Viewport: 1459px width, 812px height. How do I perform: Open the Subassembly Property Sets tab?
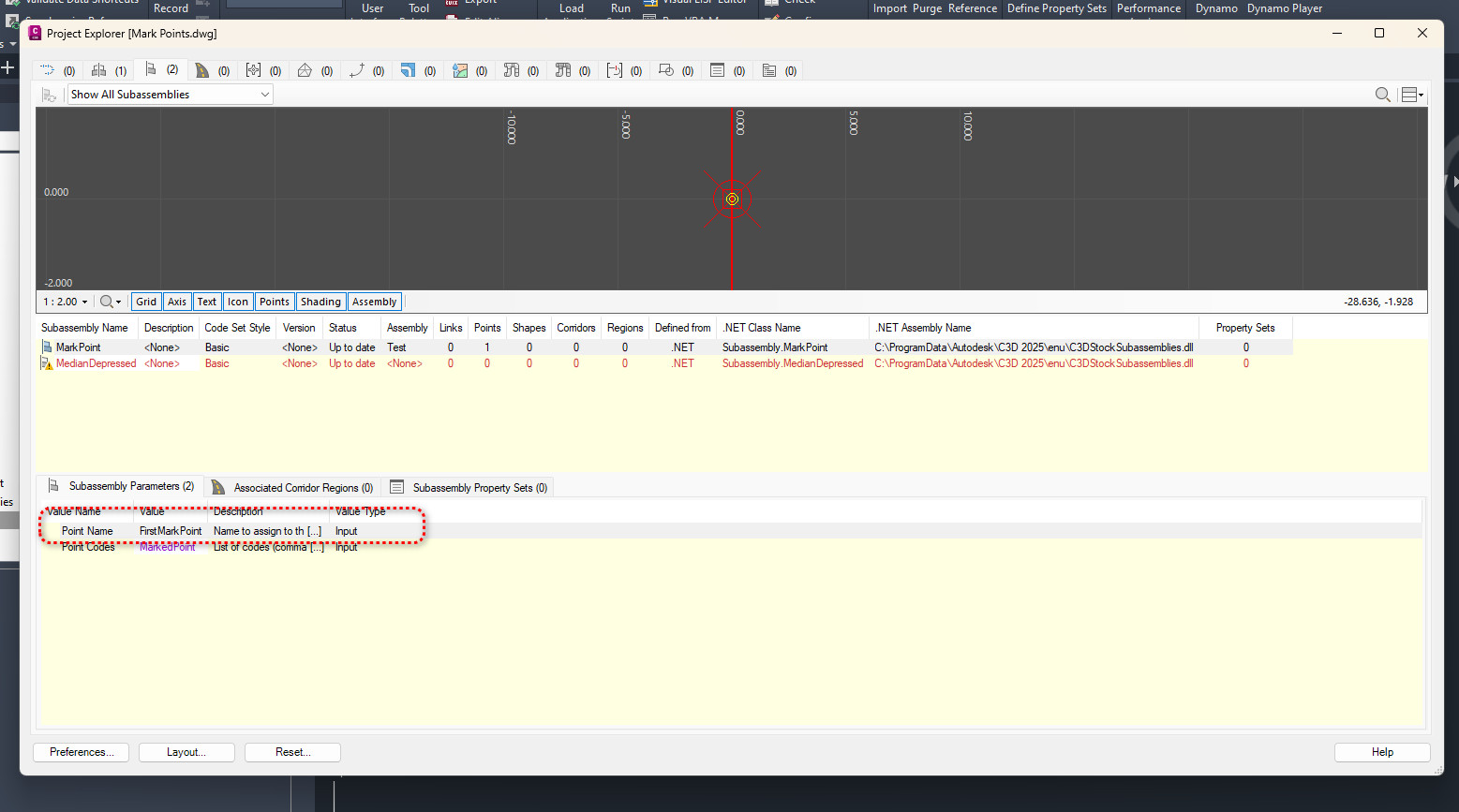click(469, 487)
